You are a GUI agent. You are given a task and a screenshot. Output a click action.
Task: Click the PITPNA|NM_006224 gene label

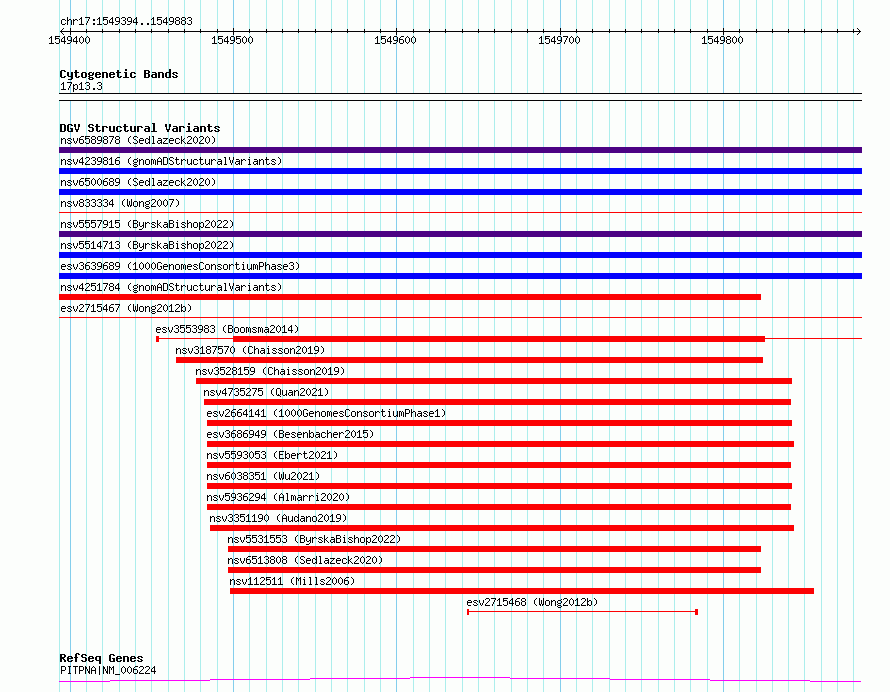point(108,670)
